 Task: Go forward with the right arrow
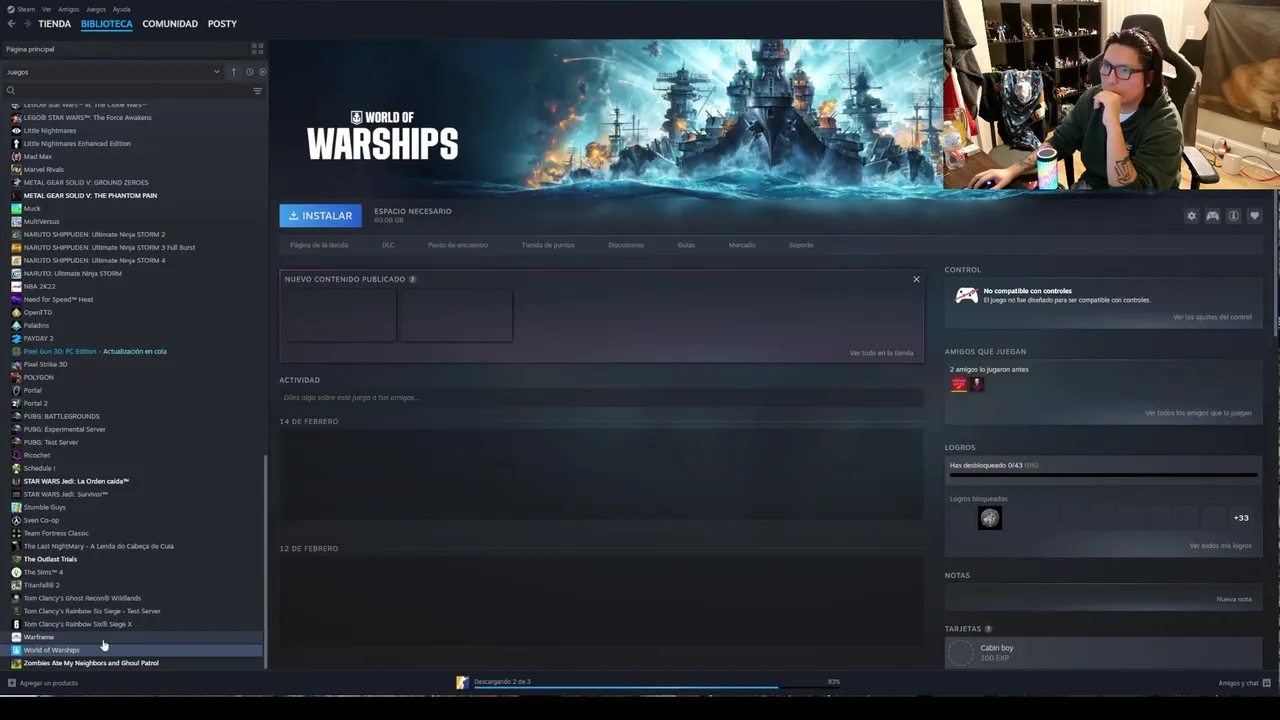[28, 23]
